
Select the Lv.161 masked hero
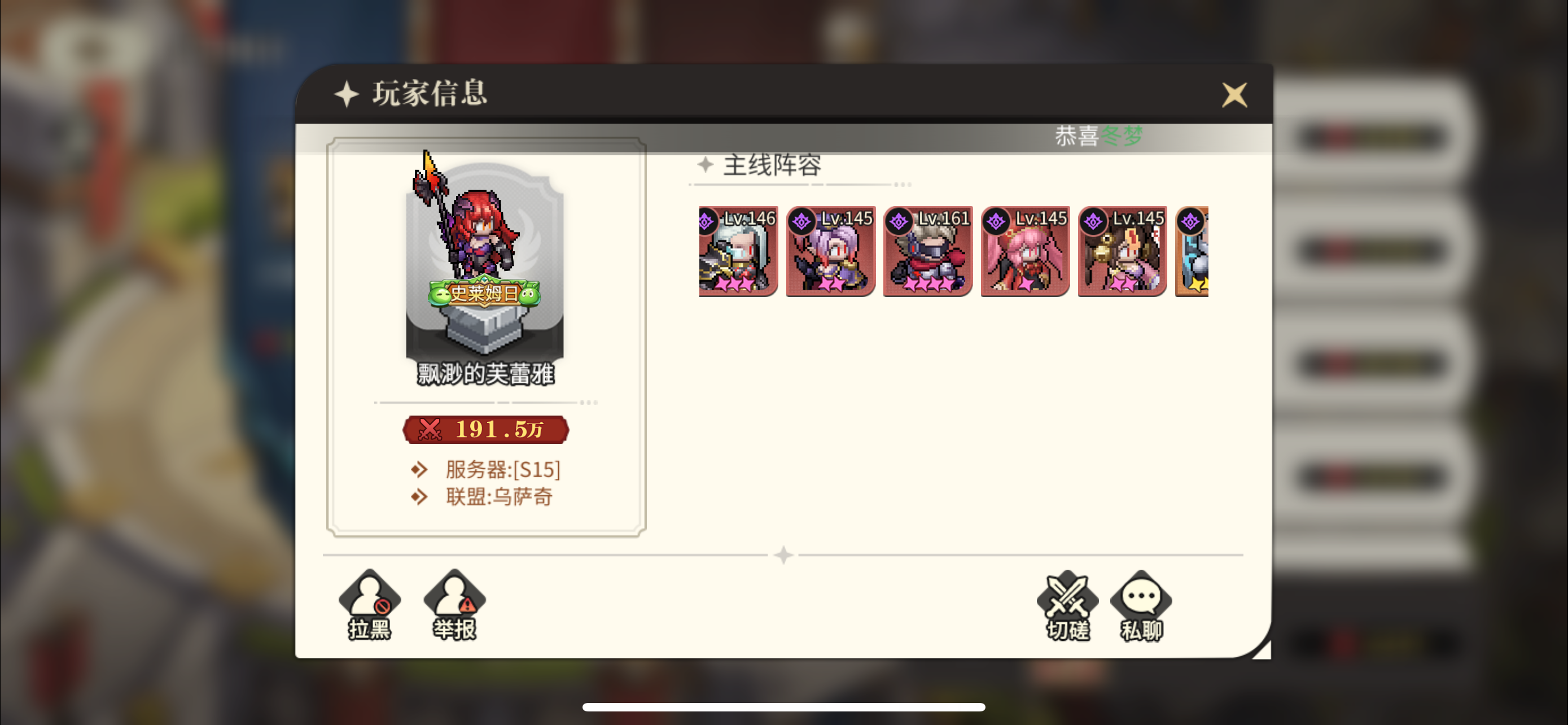tap(928, 251)
